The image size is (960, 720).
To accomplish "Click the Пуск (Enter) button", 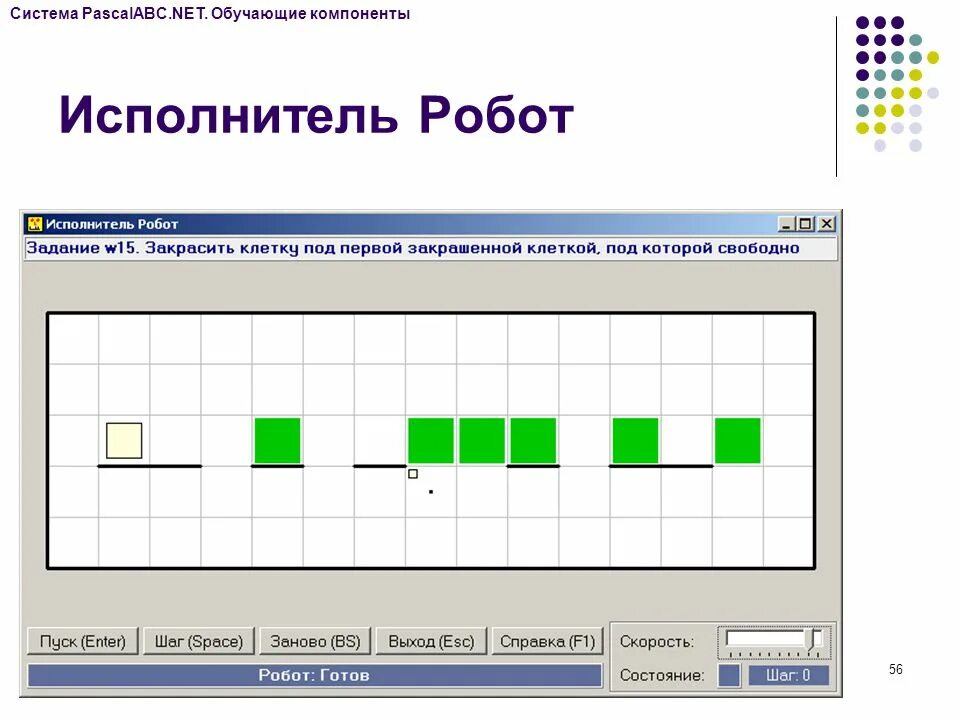I will pyautogui.click(x=83, y=641).
